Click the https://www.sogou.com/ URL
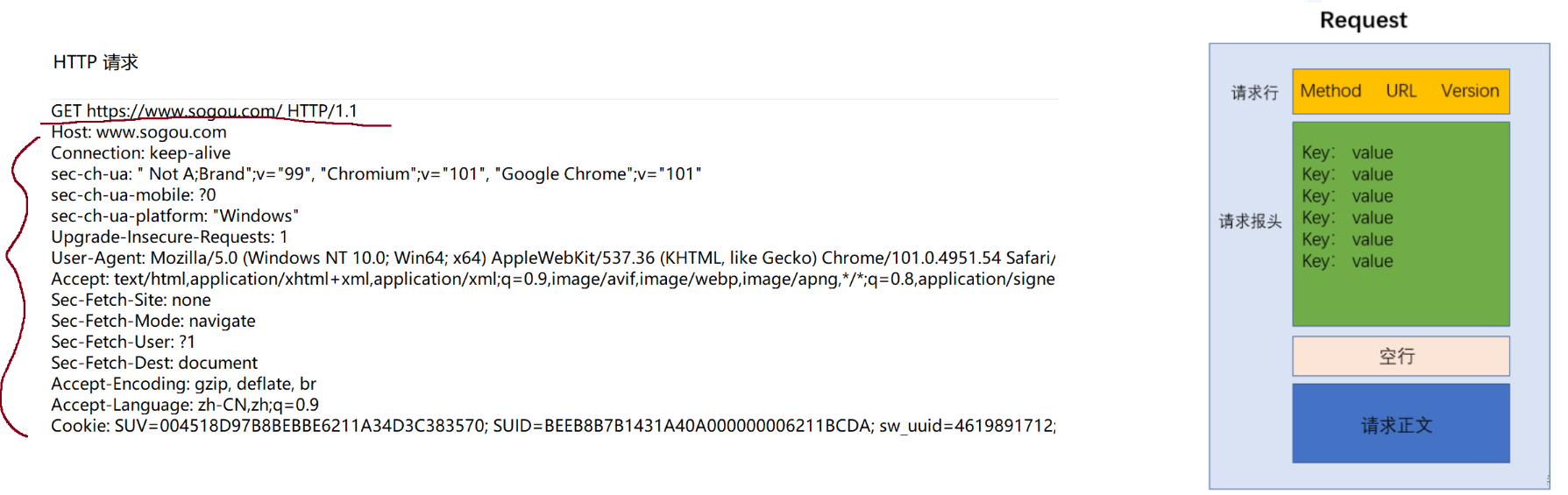 184,111
